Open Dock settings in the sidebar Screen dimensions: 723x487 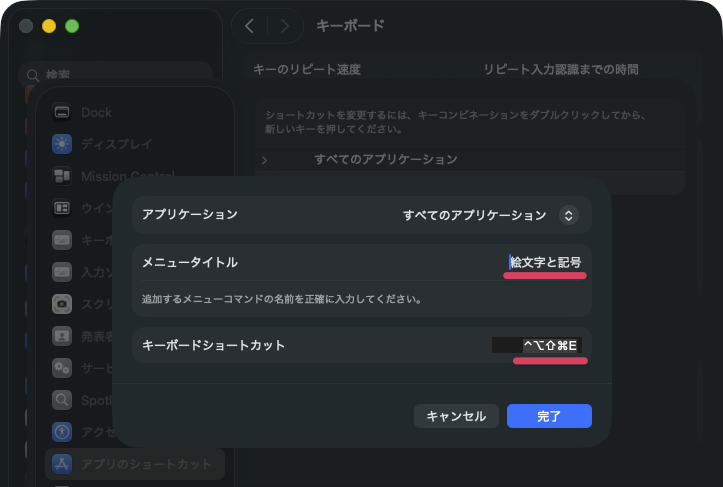coord(63,113)
